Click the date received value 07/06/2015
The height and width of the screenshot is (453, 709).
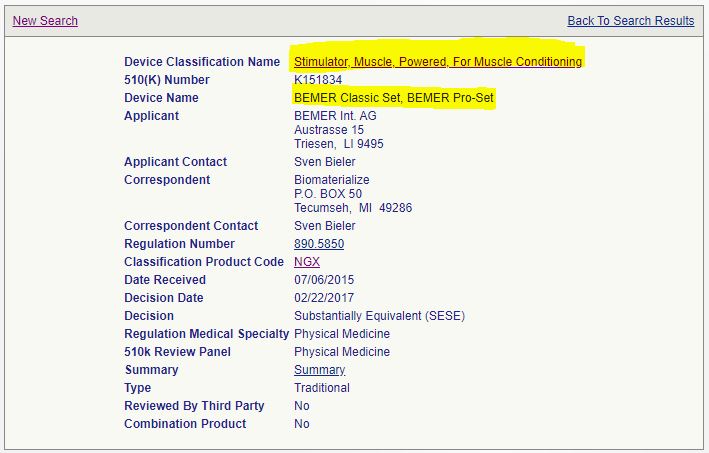pyautogui.click(x=324, y=280)
